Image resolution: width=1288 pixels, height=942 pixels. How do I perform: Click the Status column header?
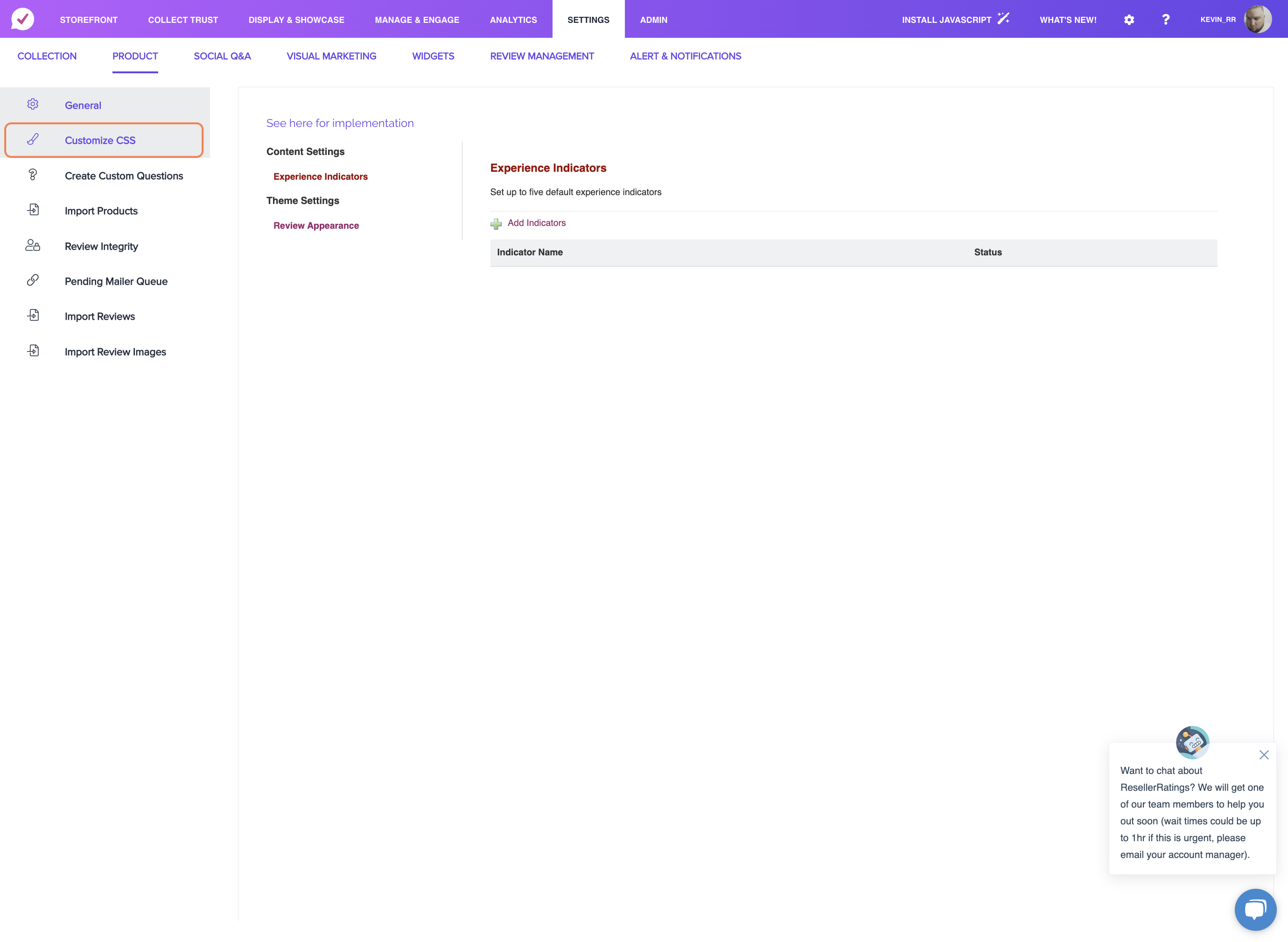tap(988, 253)
